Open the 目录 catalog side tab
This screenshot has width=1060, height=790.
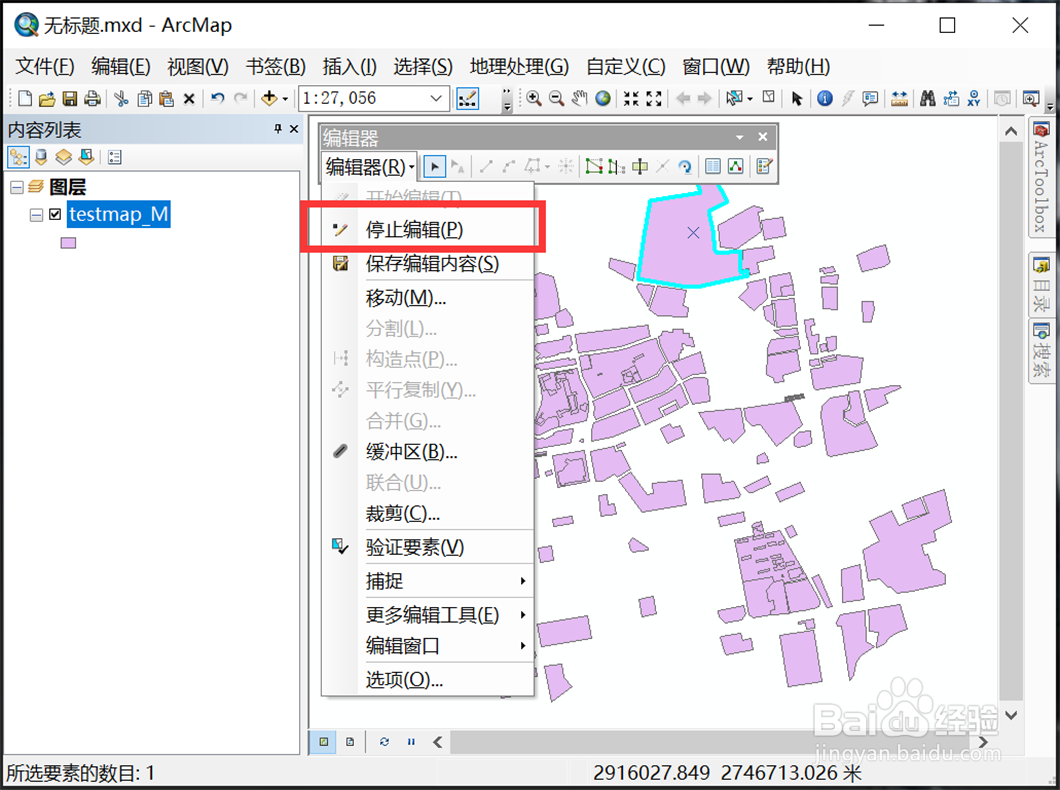pos(1041,285)
